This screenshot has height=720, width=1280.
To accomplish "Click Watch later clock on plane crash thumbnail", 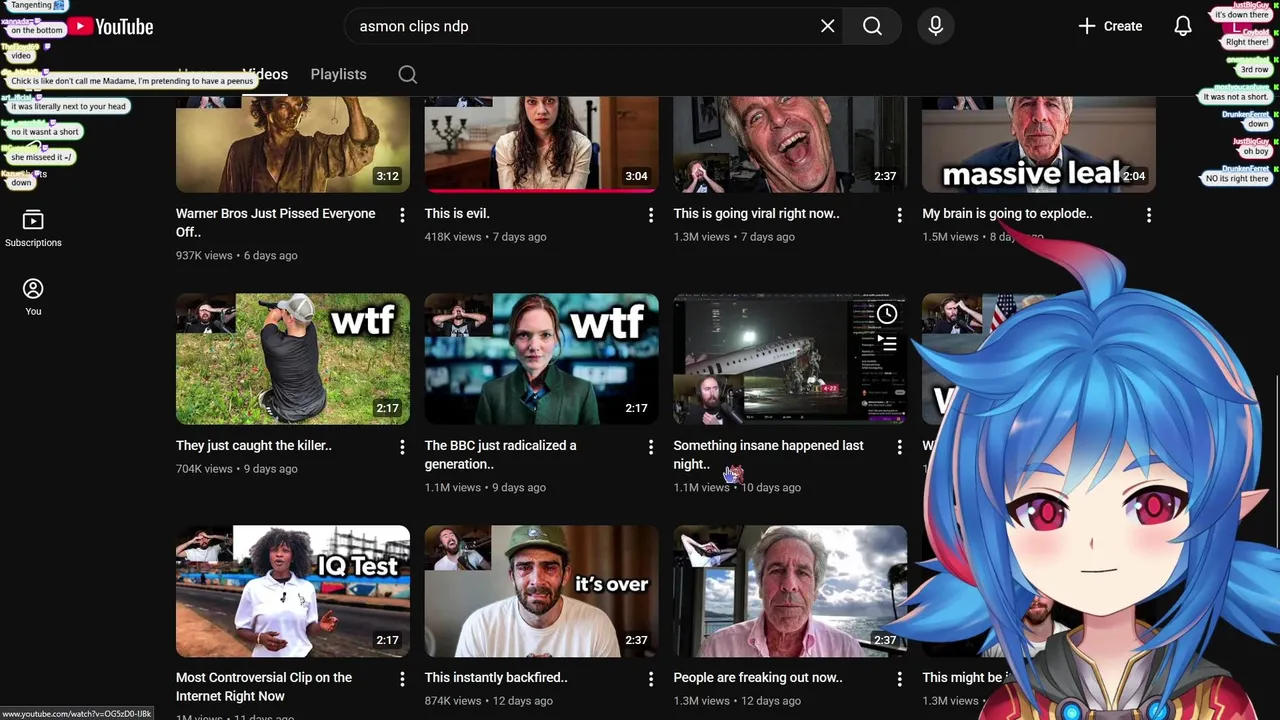I will click(x=887, y=314).
